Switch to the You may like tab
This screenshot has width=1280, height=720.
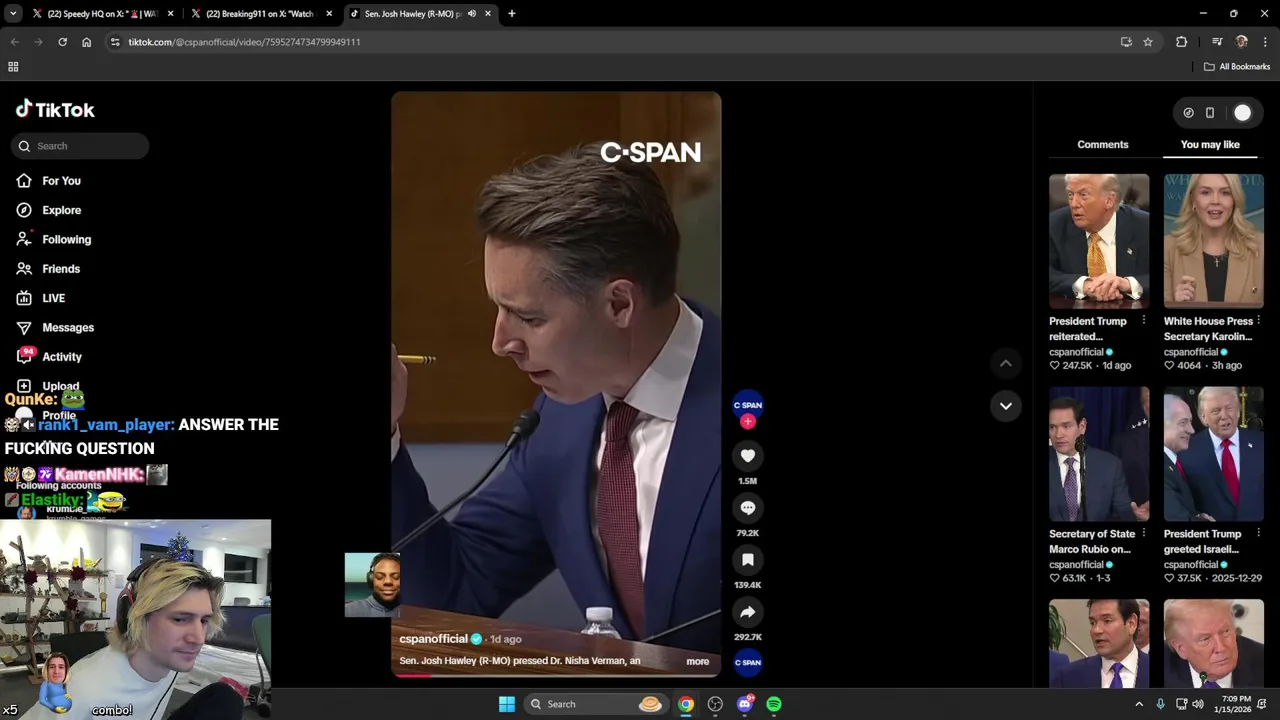1209,145
